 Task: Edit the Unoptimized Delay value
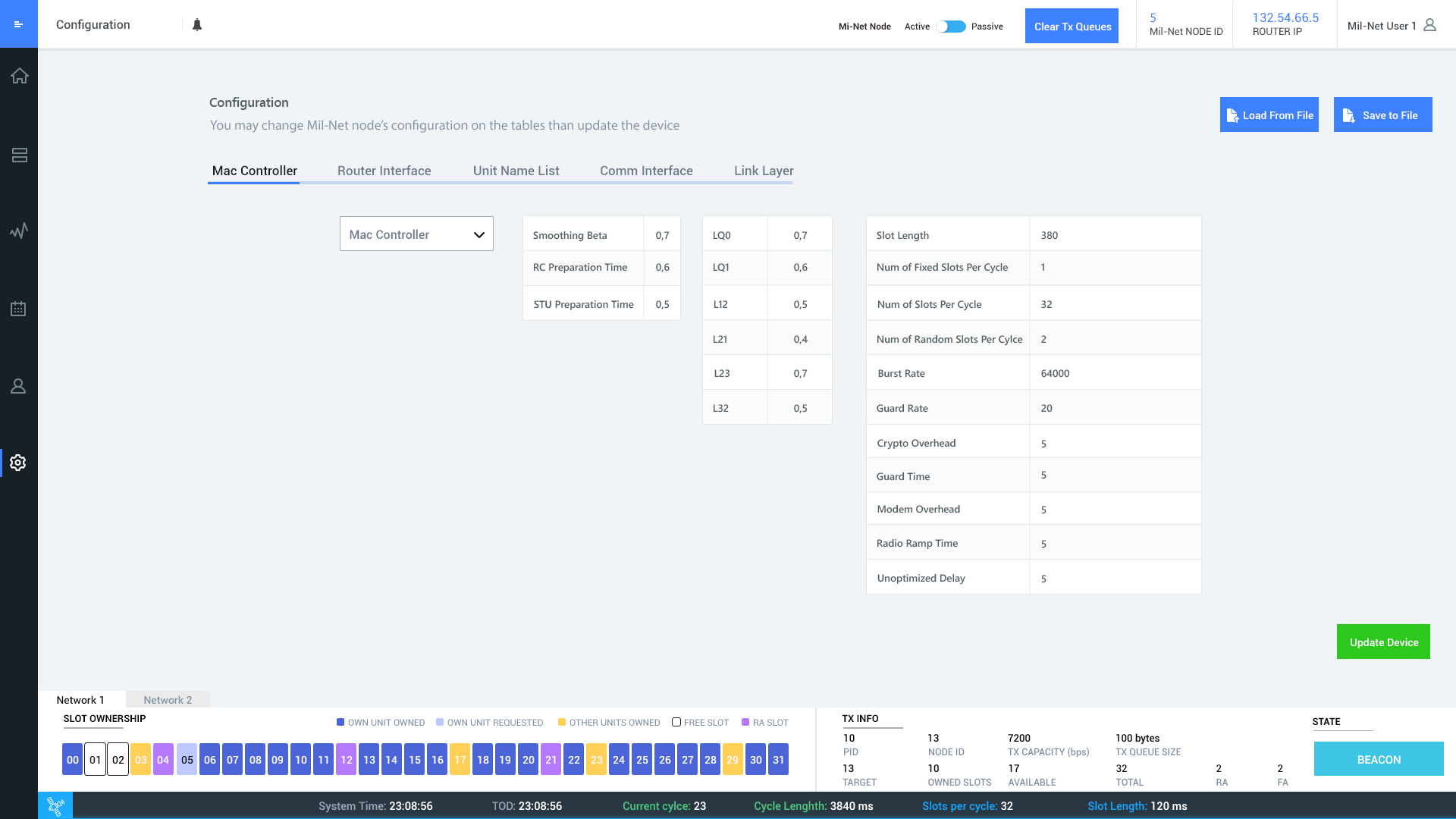[1116, 578]
